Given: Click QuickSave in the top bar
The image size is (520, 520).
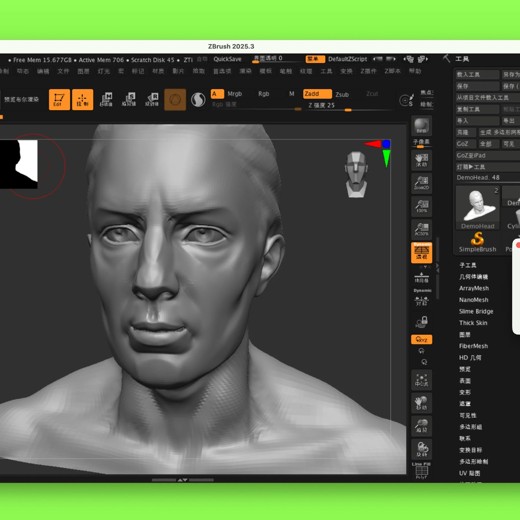Looking at the screenshot, I should [x=227, y=59].
